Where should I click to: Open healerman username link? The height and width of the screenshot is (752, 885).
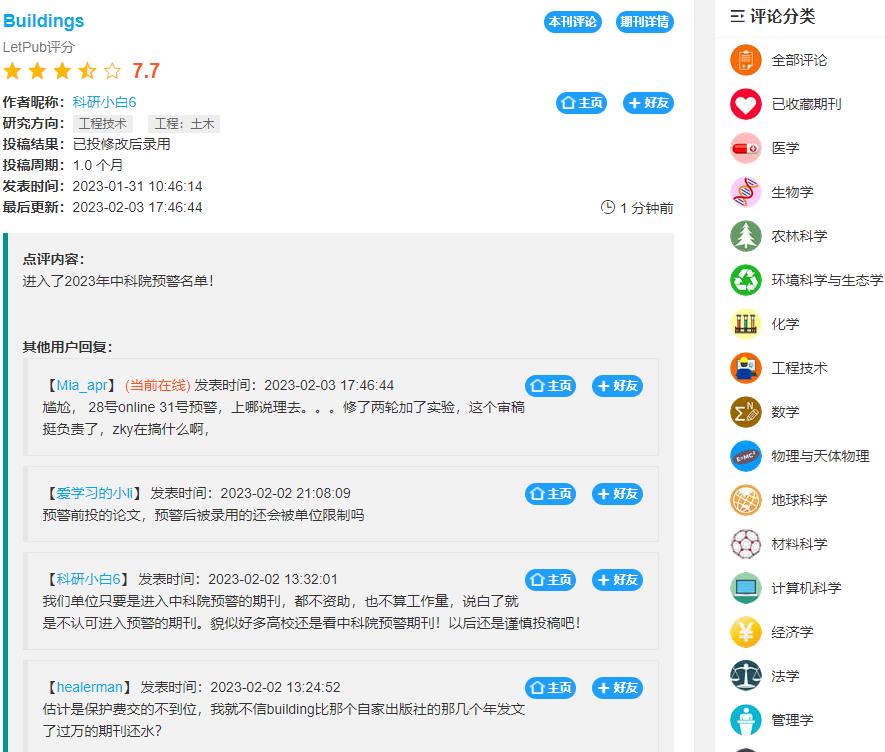pyautogui.click(x=89, y=687)
